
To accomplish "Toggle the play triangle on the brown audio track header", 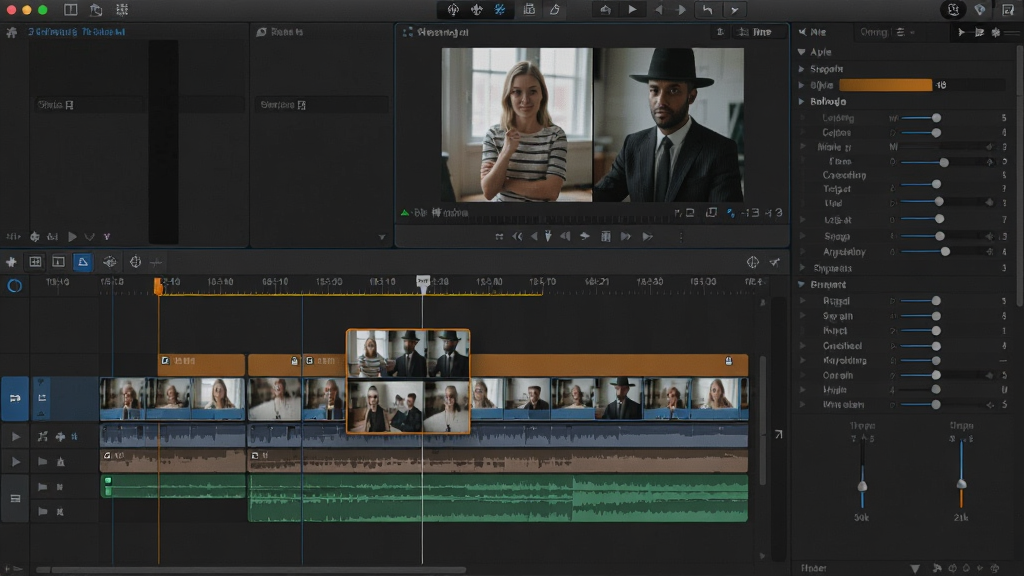I will tap(16, 462).
